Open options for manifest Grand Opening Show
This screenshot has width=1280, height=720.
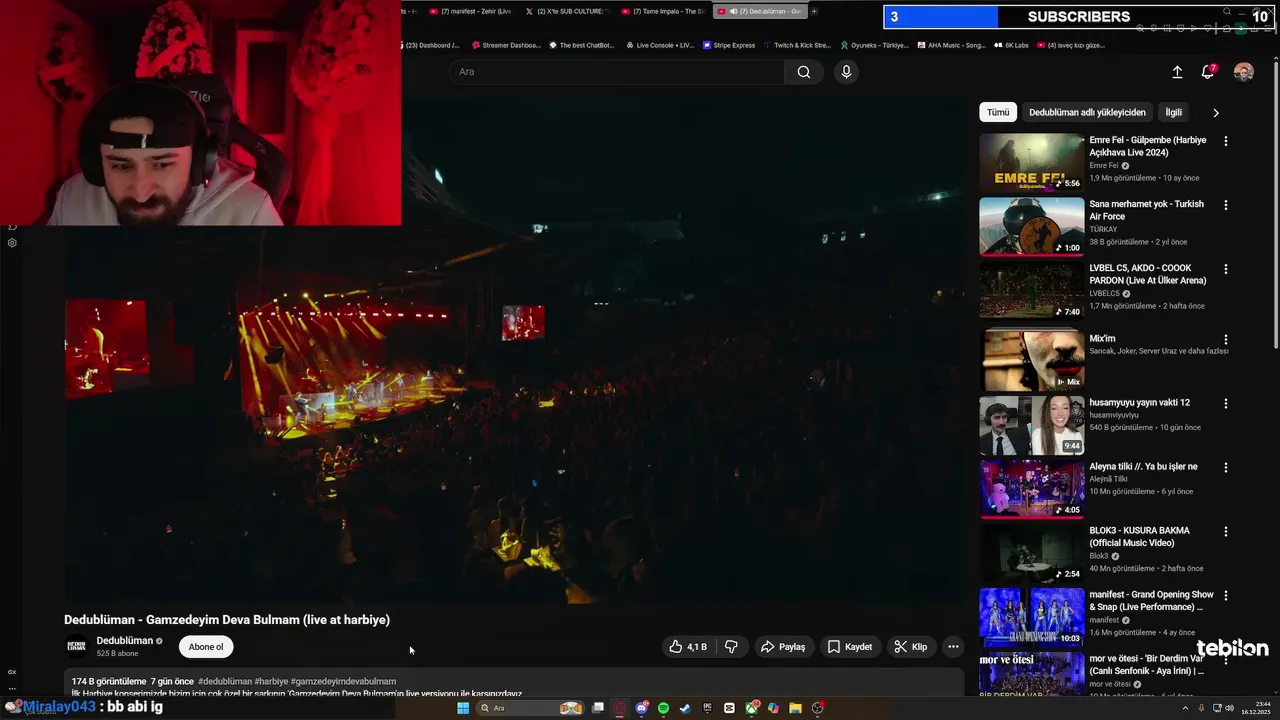pos(1226,595)
